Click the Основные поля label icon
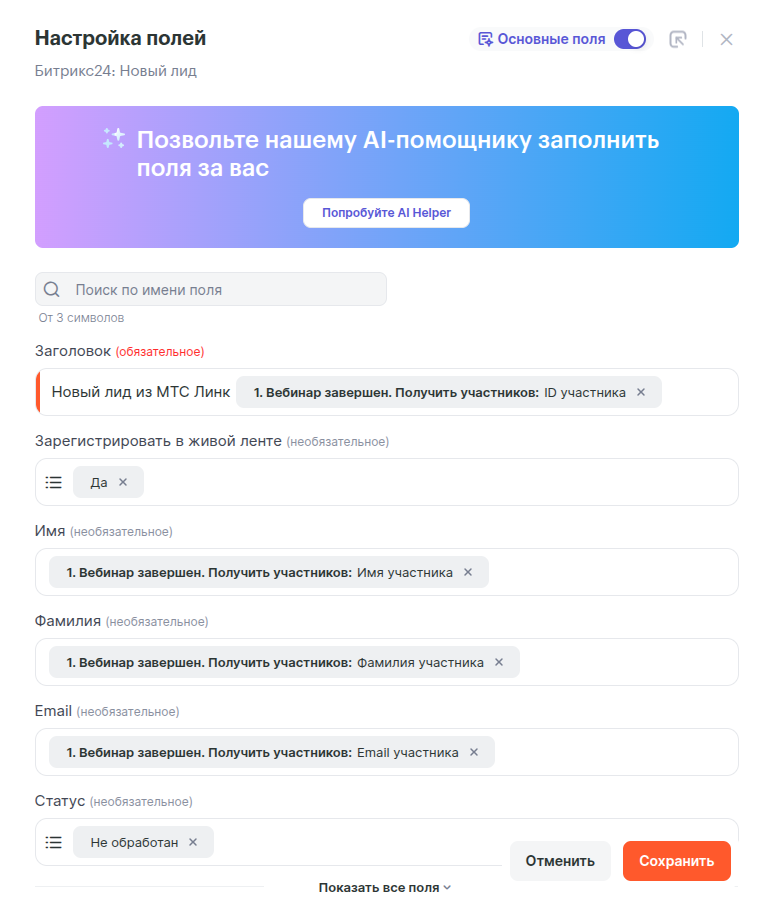Image resolution: width=767 pixels, height=897 pixels. pos(485,39)
